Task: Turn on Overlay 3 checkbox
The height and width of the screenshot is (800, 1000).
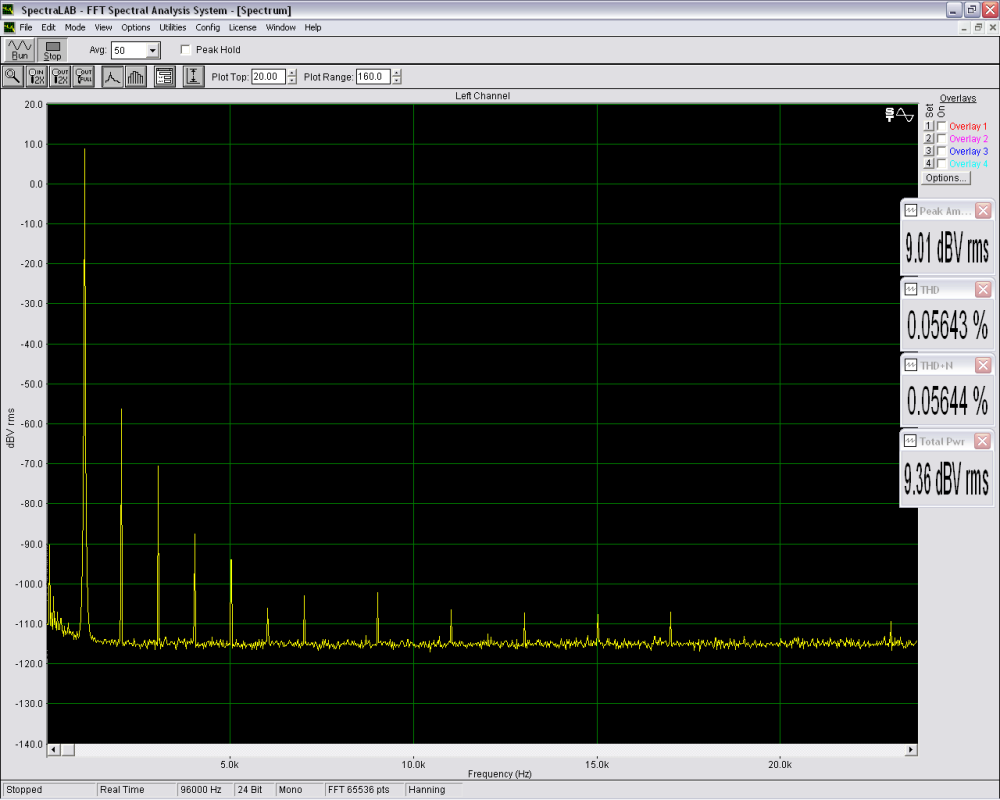Action: [941, 151]
